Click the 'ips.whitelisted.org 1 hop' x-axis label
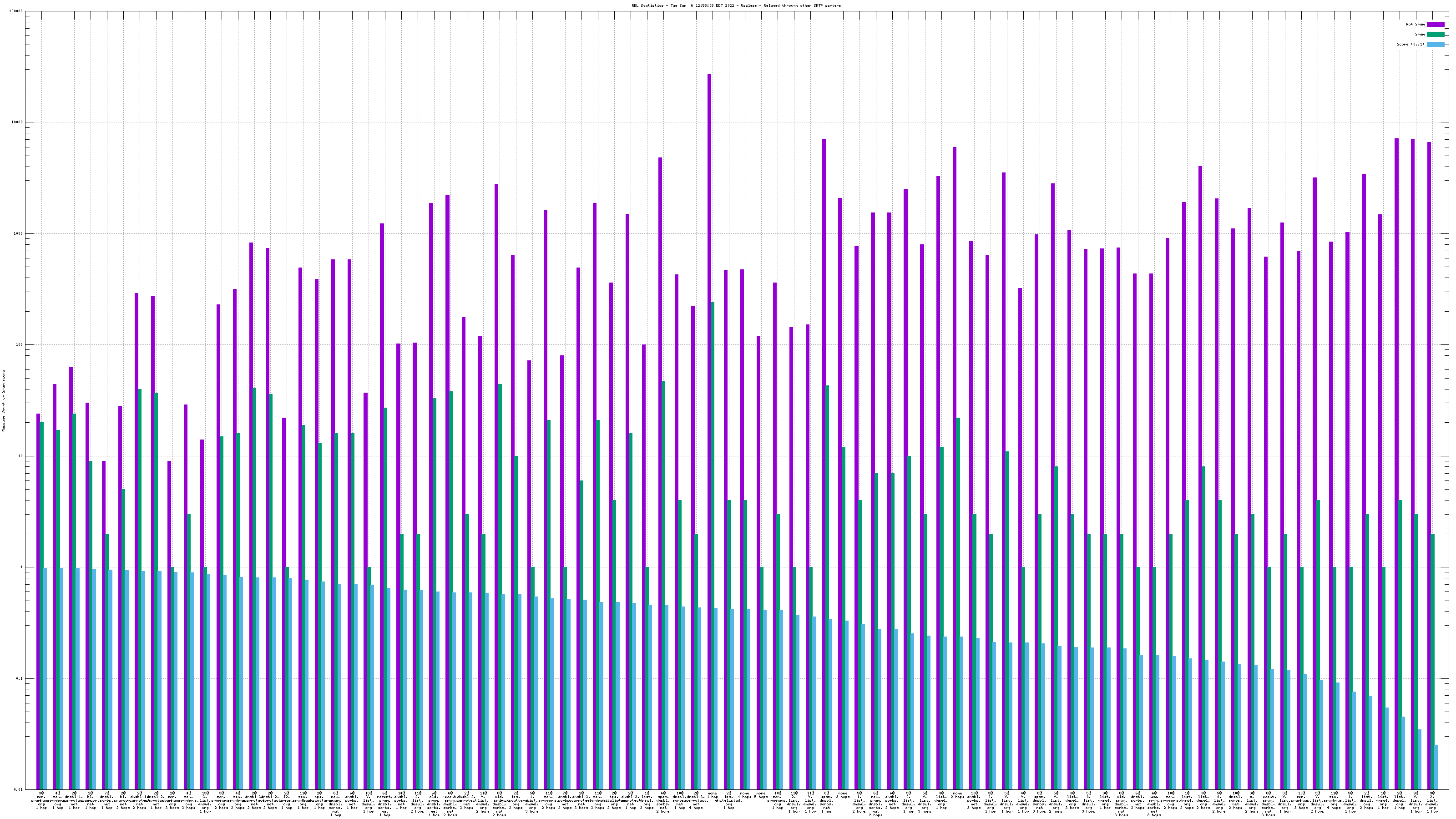1456x819 pixels. coord(728,800)
